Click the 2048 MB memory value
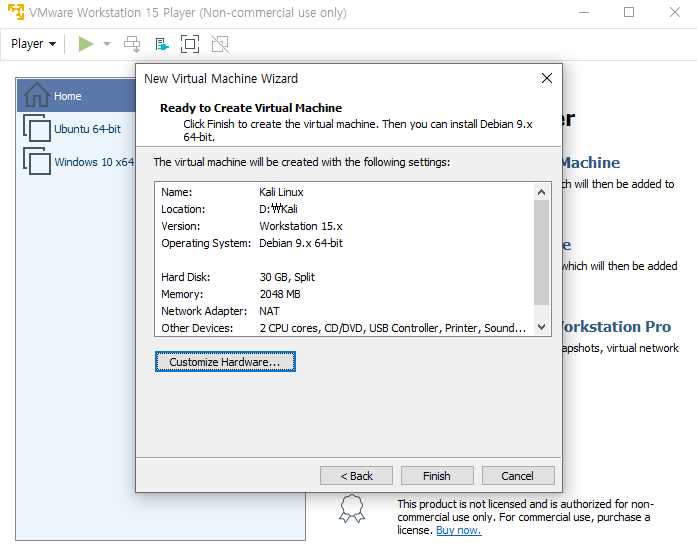 click(280, 294)
